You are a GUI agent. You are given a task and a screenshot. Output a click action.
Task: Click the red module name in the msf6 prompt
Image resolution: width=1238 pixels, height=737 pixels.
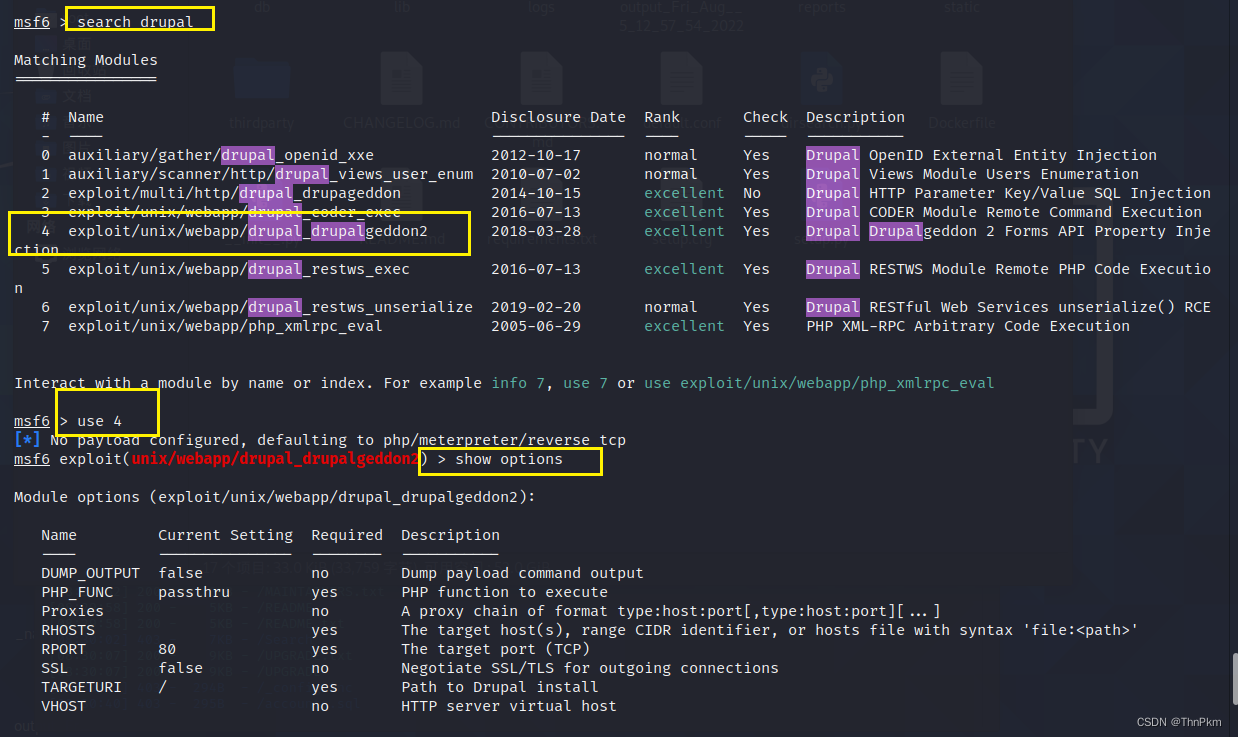[x=275, y=459]
